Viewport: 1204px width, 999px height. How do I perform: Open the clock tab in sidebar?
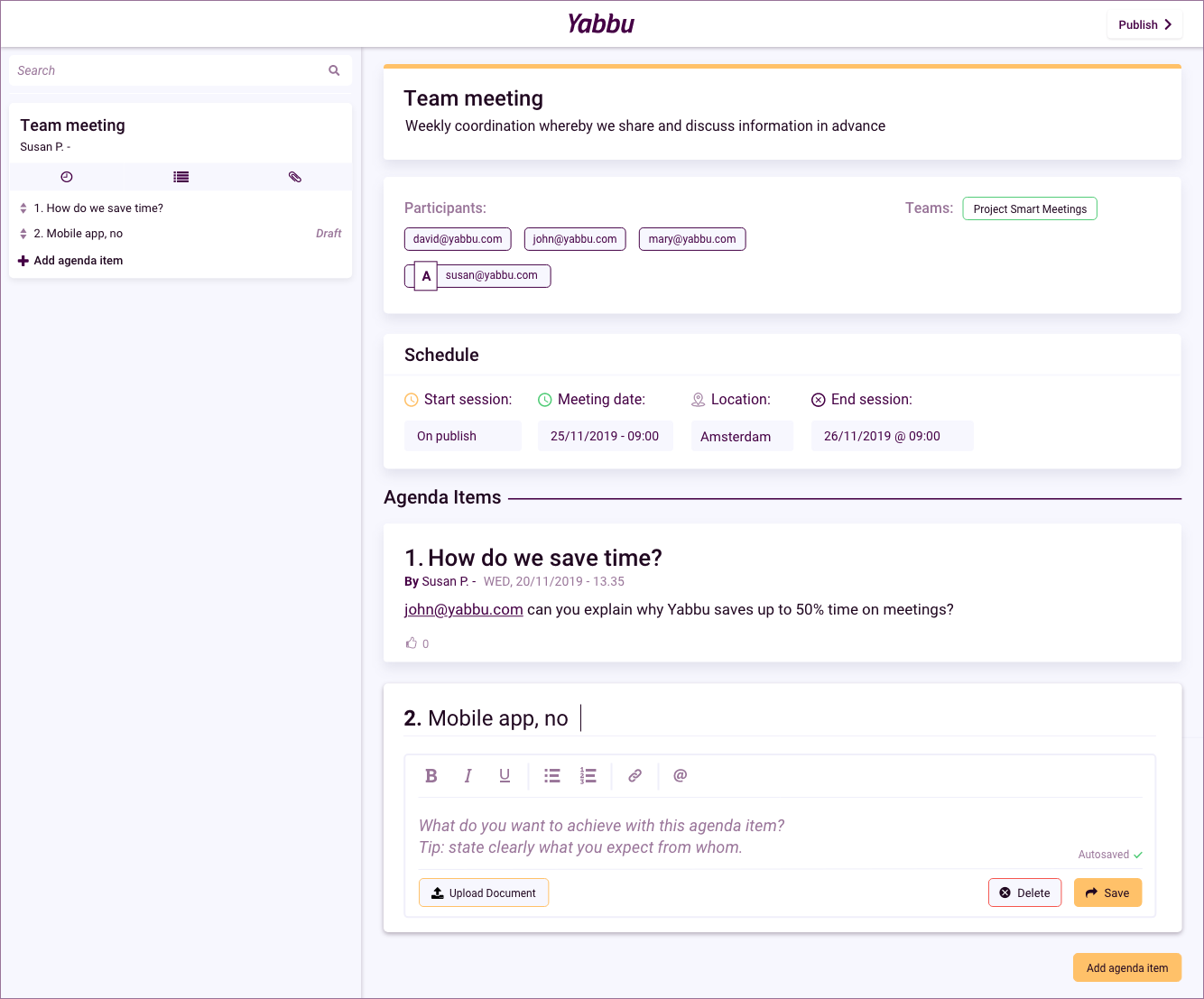[67, 177]
